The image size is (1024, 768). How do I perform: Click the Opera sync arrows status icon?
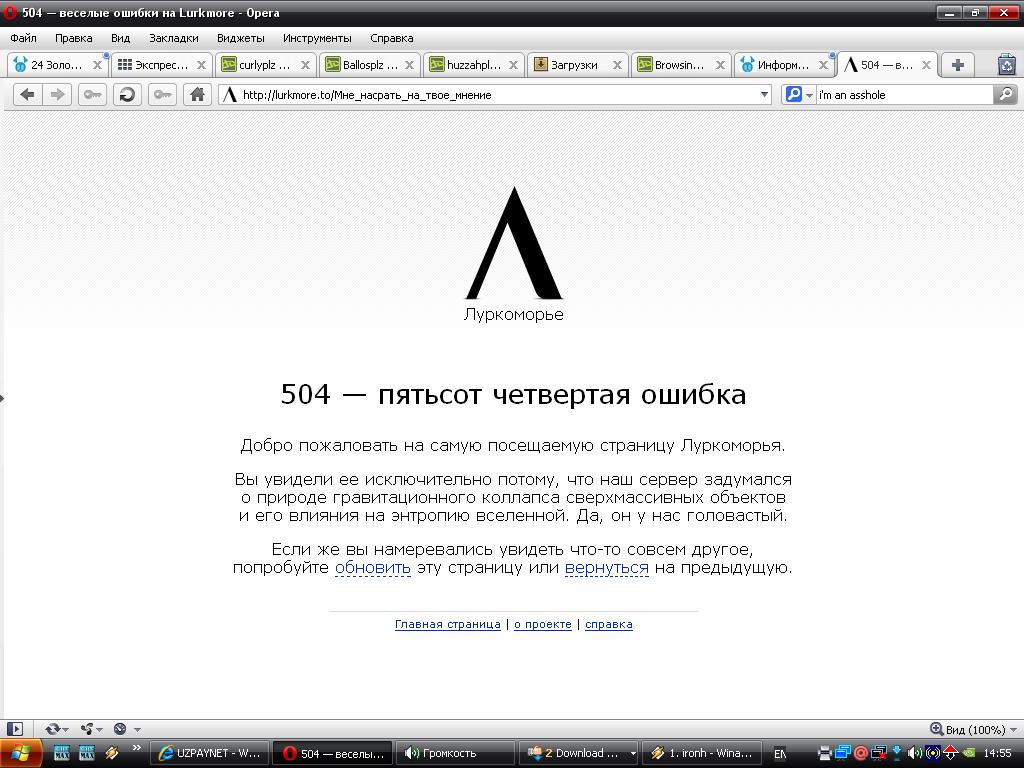click(x=52, y=729)
